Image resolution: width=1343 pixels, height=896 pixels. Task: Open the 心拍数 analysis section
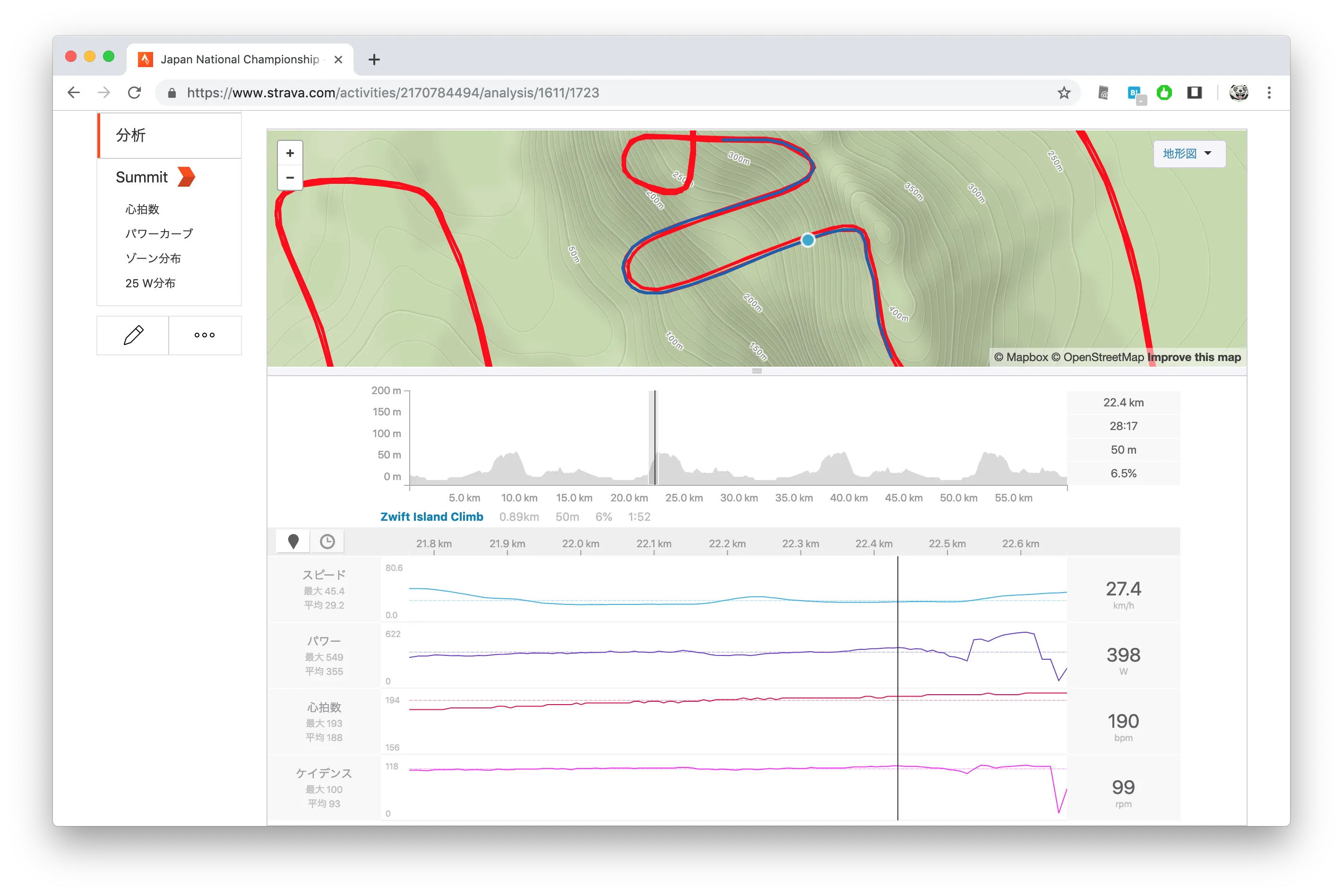142,209
